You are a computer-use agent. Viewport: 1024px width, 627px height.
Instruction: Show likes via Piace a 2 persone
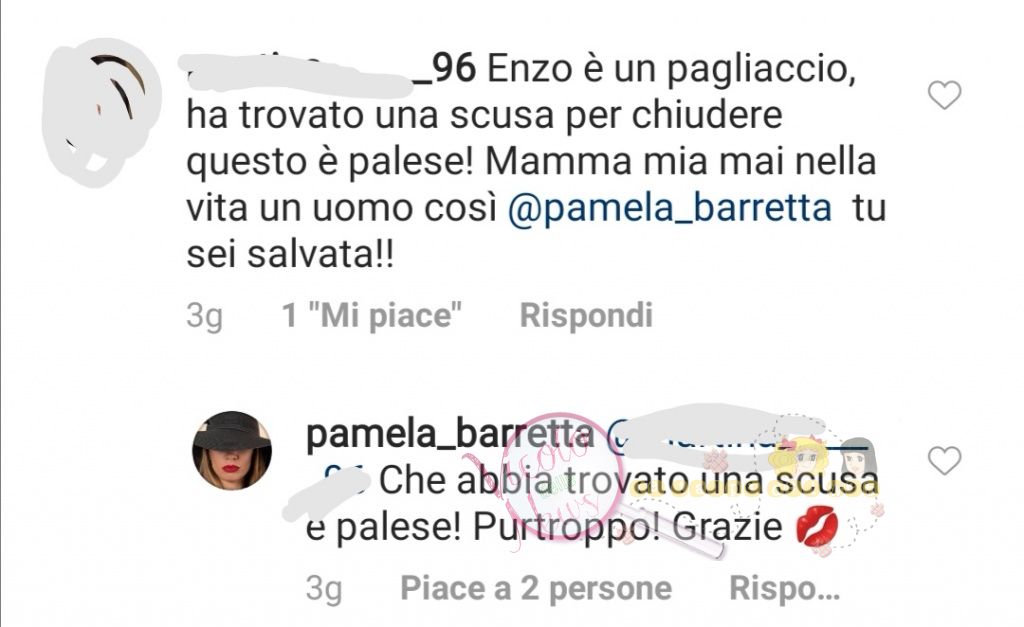(536, 588)
